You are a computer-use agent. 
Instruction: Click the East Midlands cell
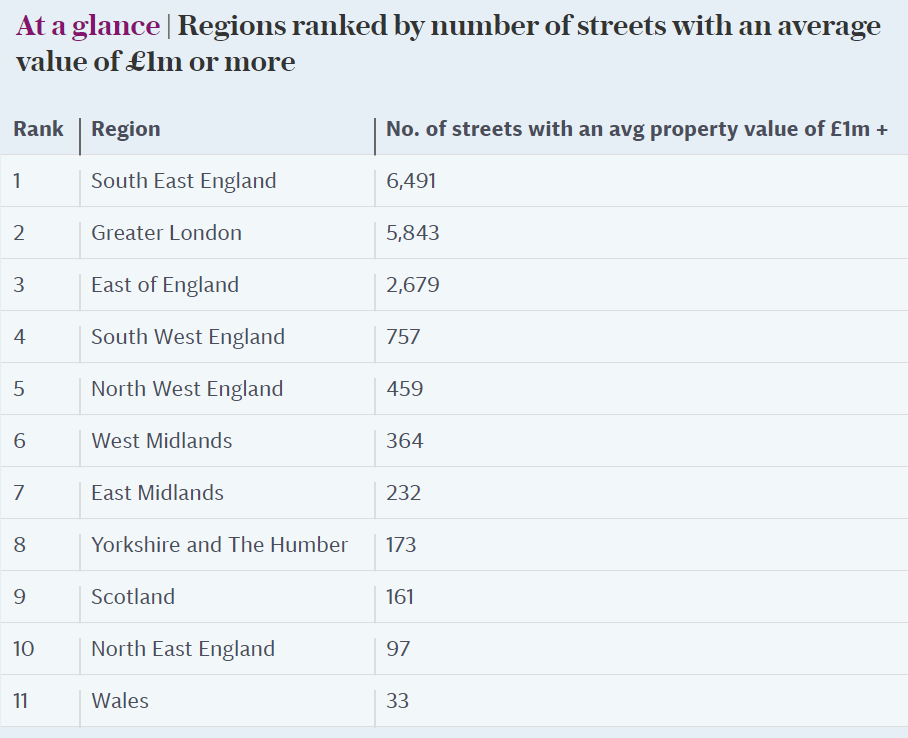(x=157, y=493)
